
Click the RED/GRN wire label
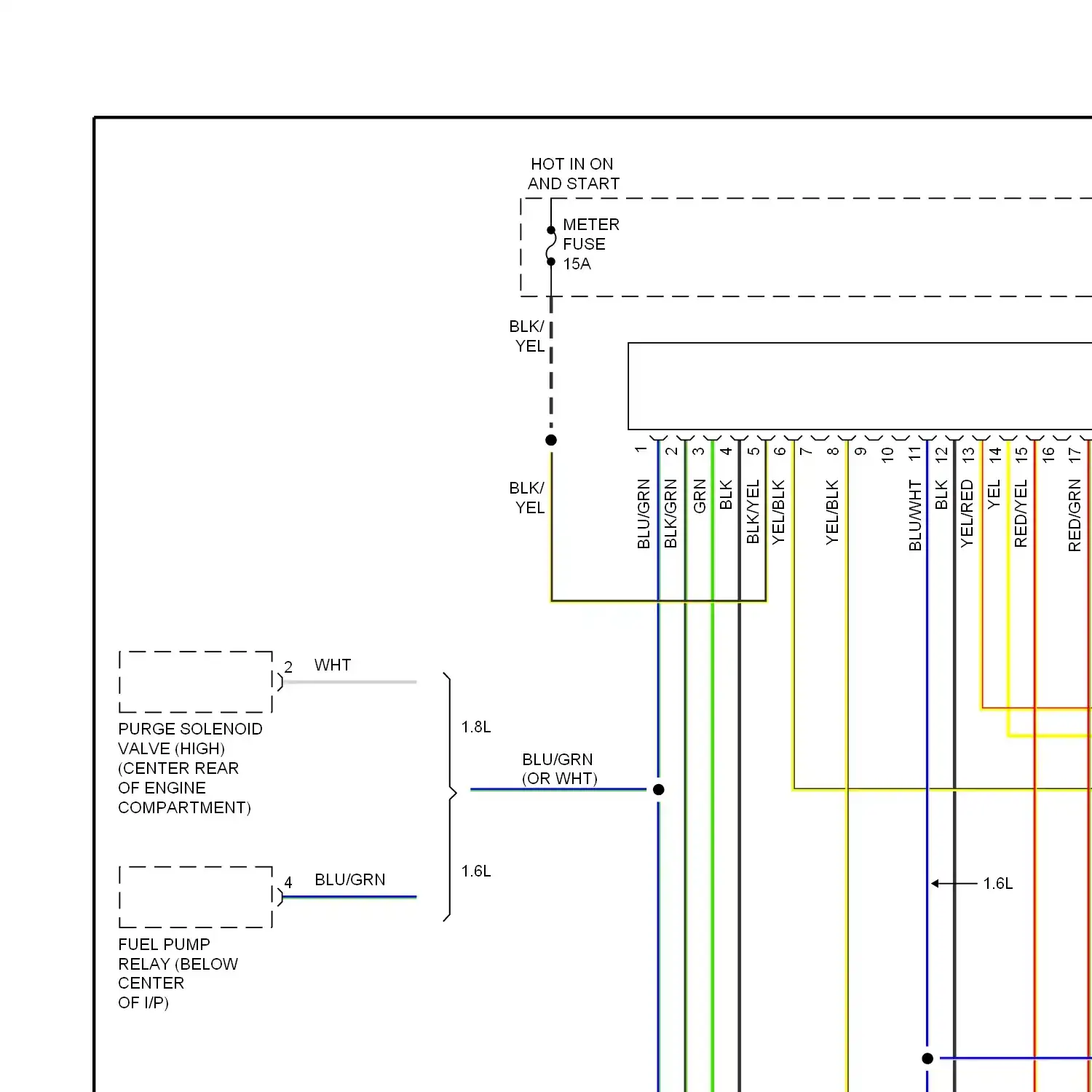[x=1075, y=515]
